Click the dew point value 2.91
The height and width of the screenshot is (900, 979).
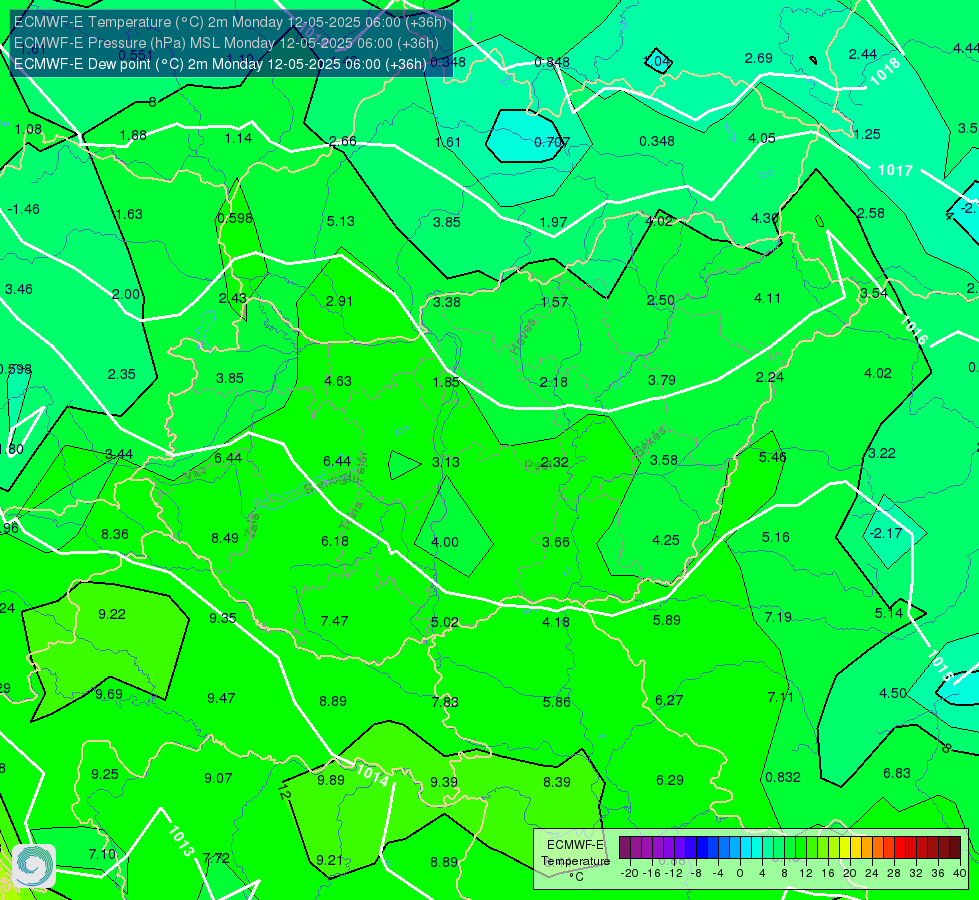point(339,301)
